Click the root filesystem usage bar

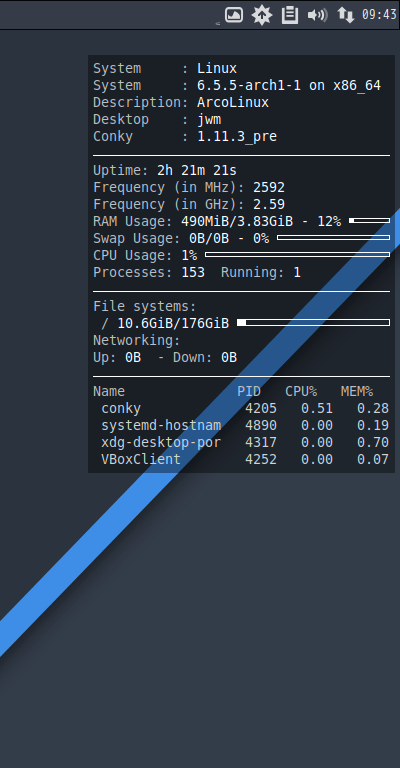coord(313,322)
